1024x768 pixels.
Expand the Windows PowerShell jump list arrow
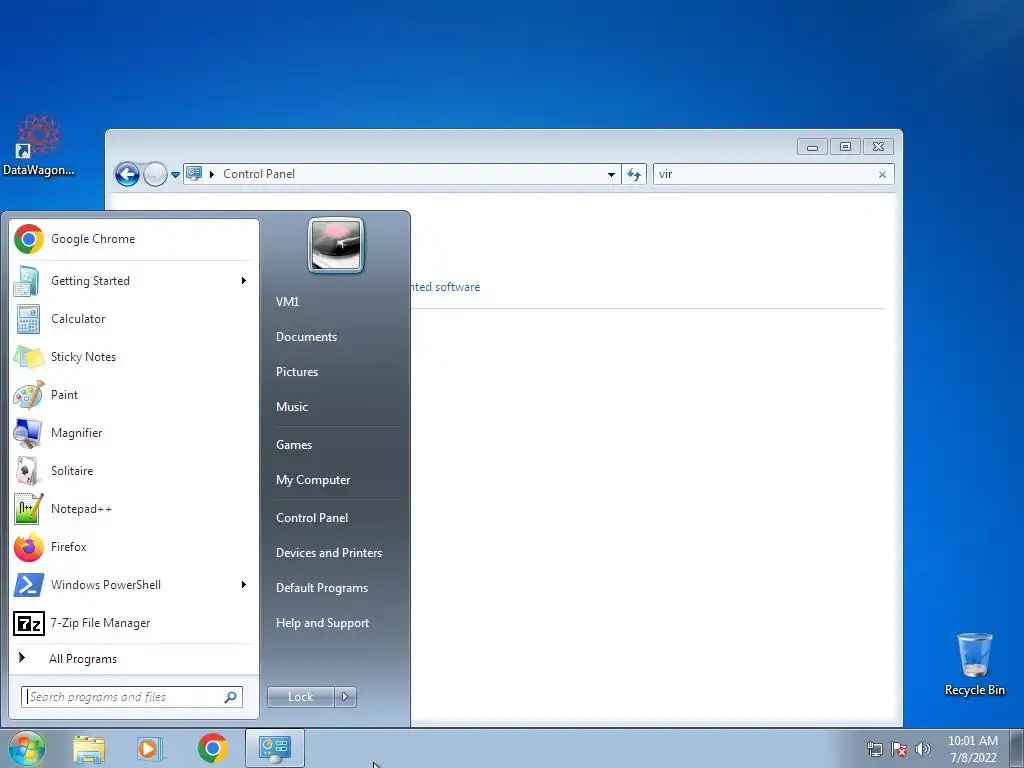(244, 584)
